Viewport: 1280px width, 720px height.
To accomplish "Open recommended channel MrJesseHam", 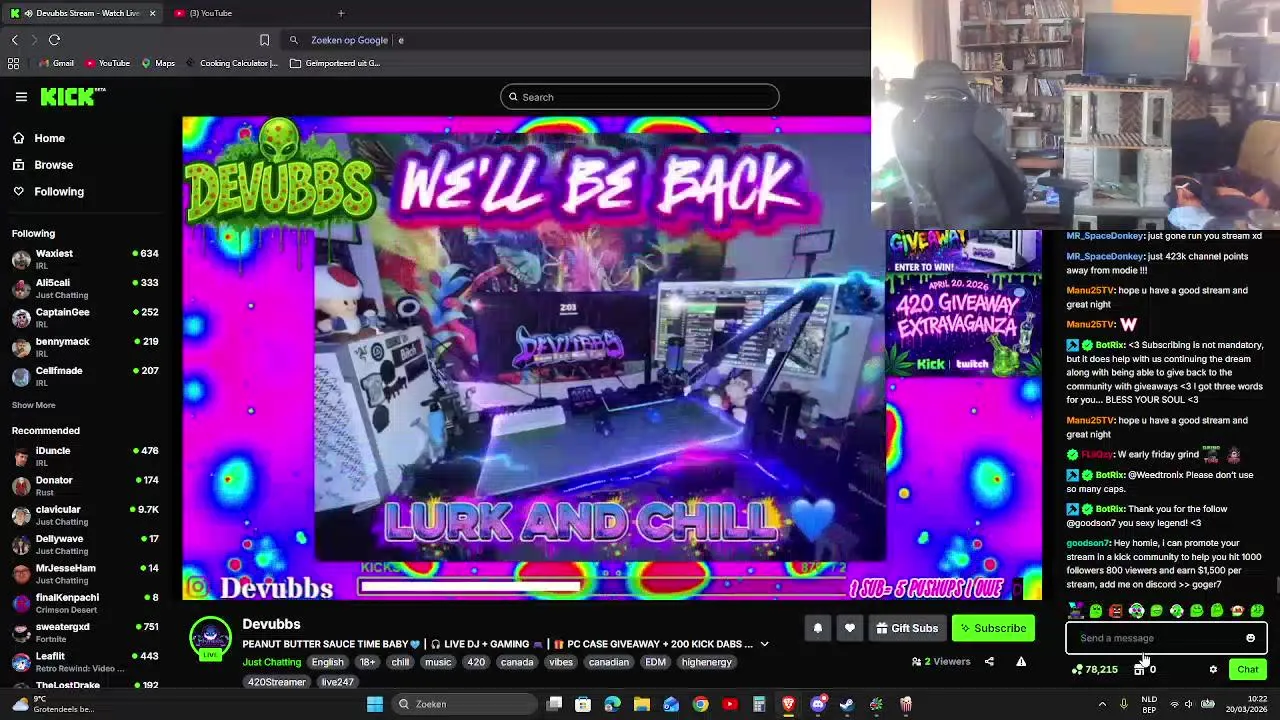I will click(x=85, y=574).
